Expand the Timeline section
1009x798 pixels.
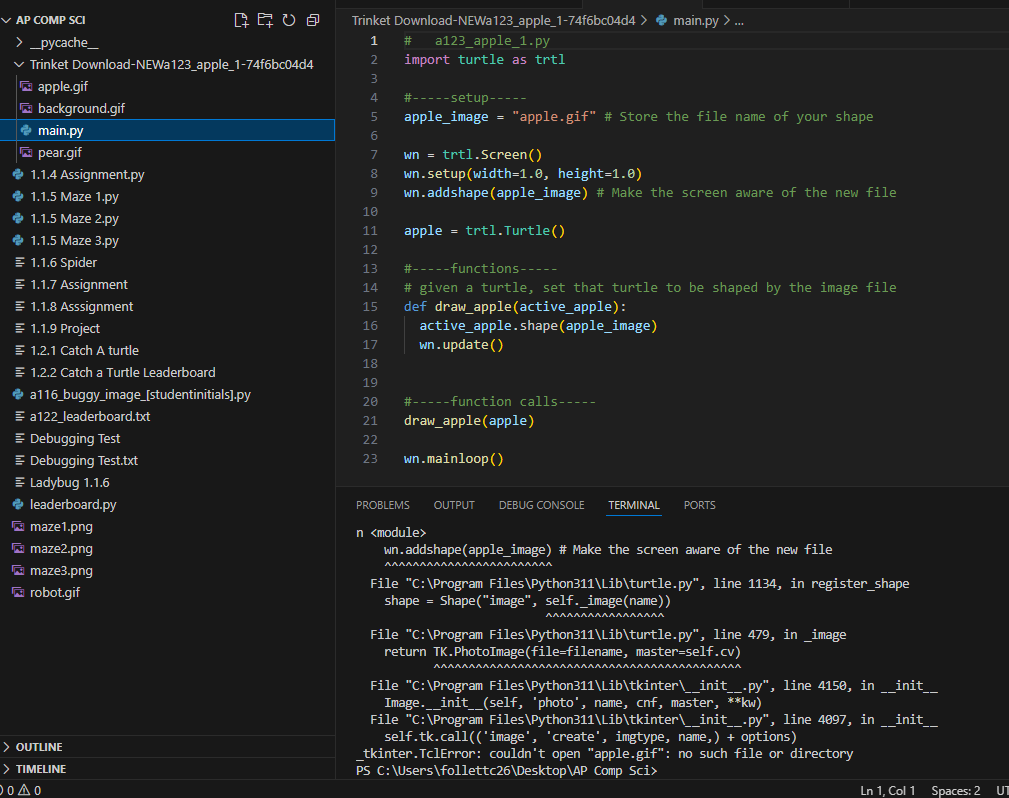[x=40, y=769]
